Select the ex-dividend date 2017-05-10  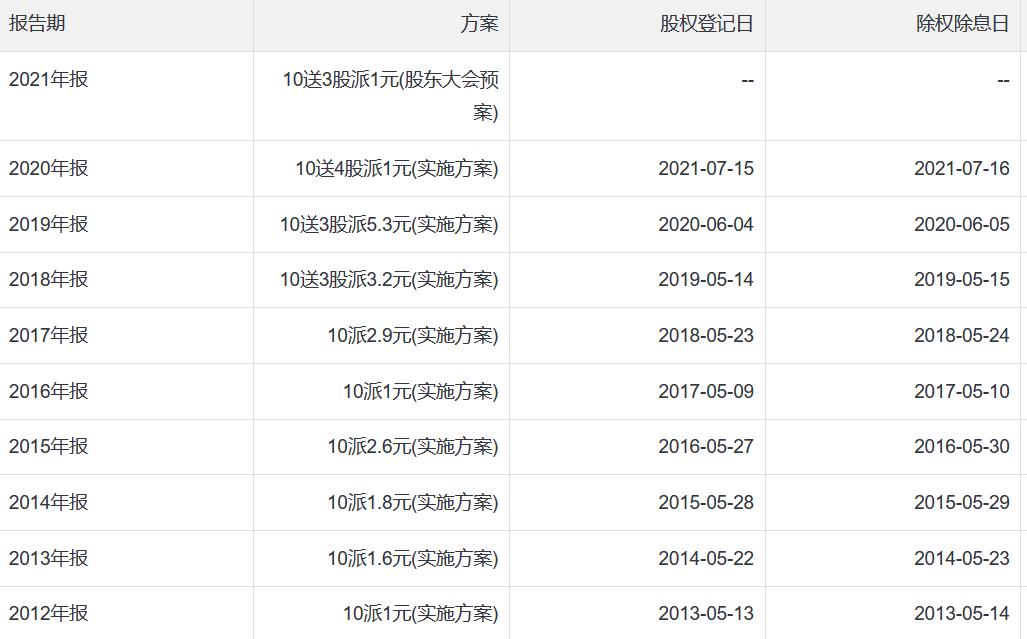[x=962, y=391]
